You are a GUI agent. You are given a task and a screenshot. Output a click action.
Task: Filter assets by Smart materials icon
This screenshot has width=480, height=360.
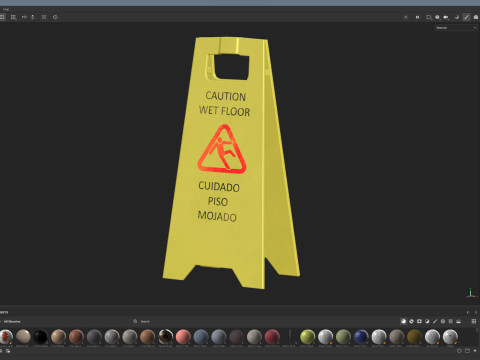[411, 321]
